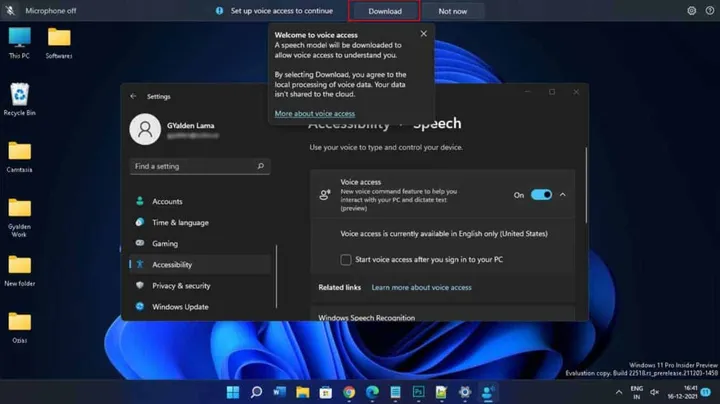Open Windows Update settings
Image resolution: width=720 pixels, height=404 pixels.
click(200, 307)
